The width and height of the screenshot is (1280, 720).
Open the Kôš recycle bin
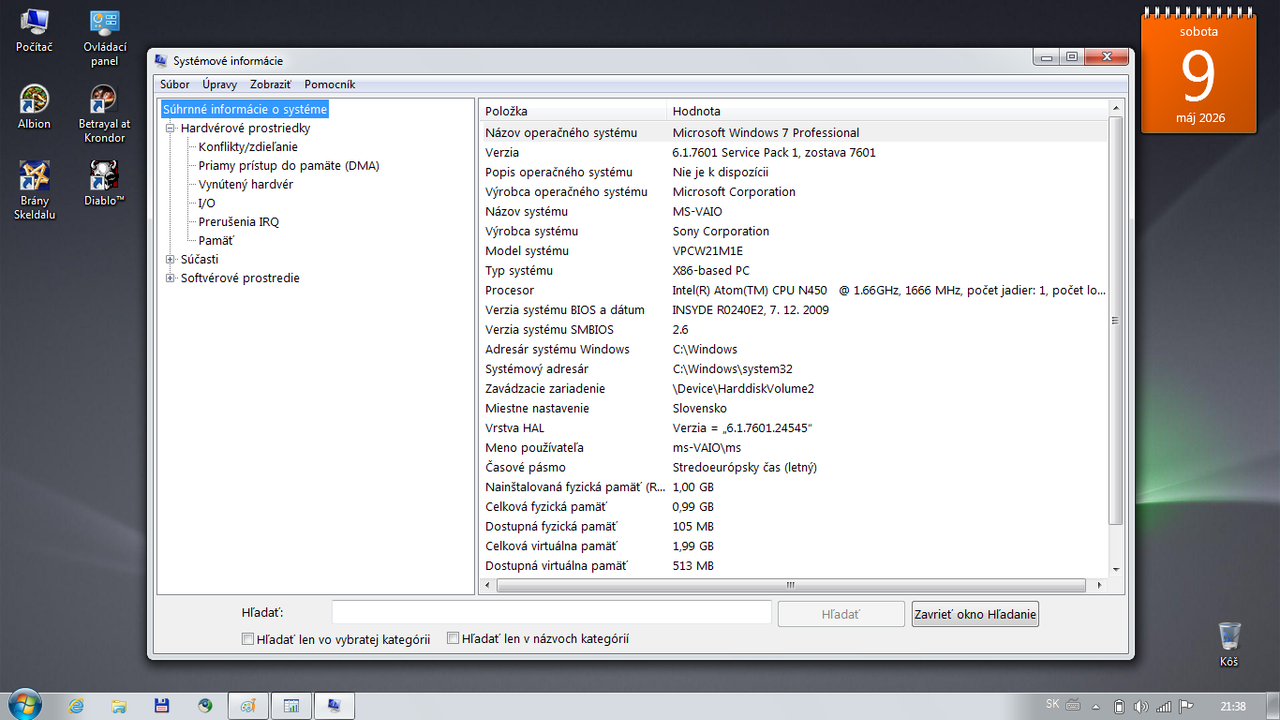pos(1229,645)
